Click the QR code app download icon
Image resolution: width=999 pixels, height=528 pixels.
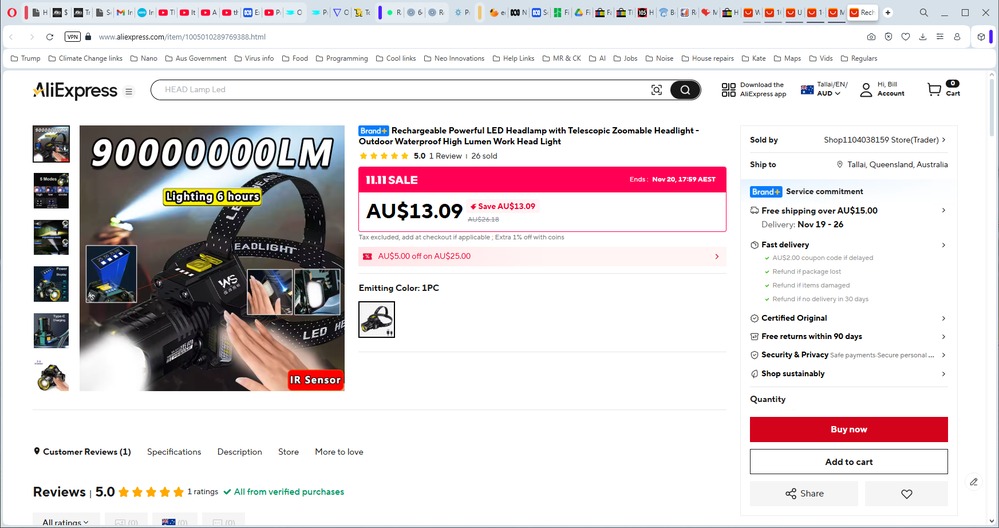[x=727, y=90]
